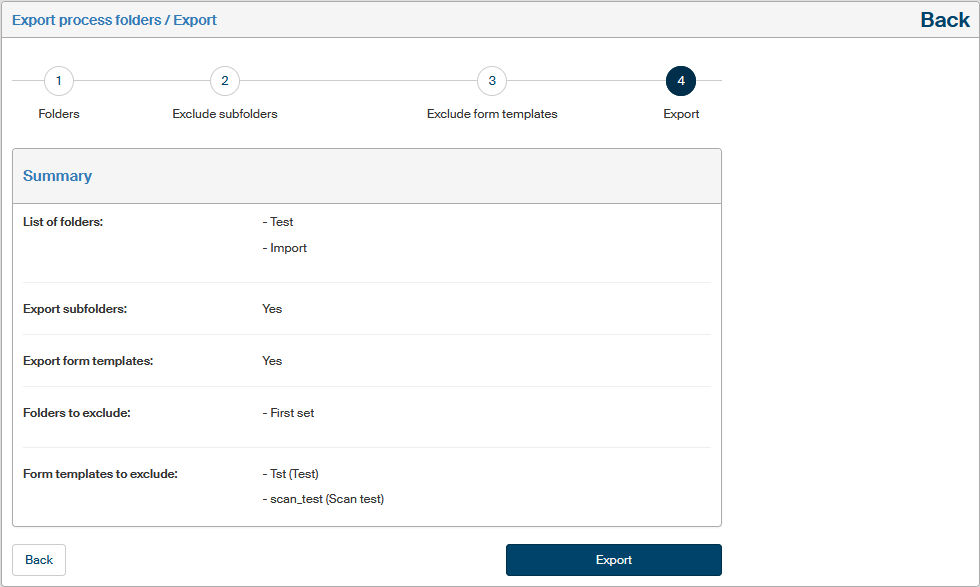Click the active step 4 circle
Viewport: 980px width, 587px height.
tap(681, 81)
